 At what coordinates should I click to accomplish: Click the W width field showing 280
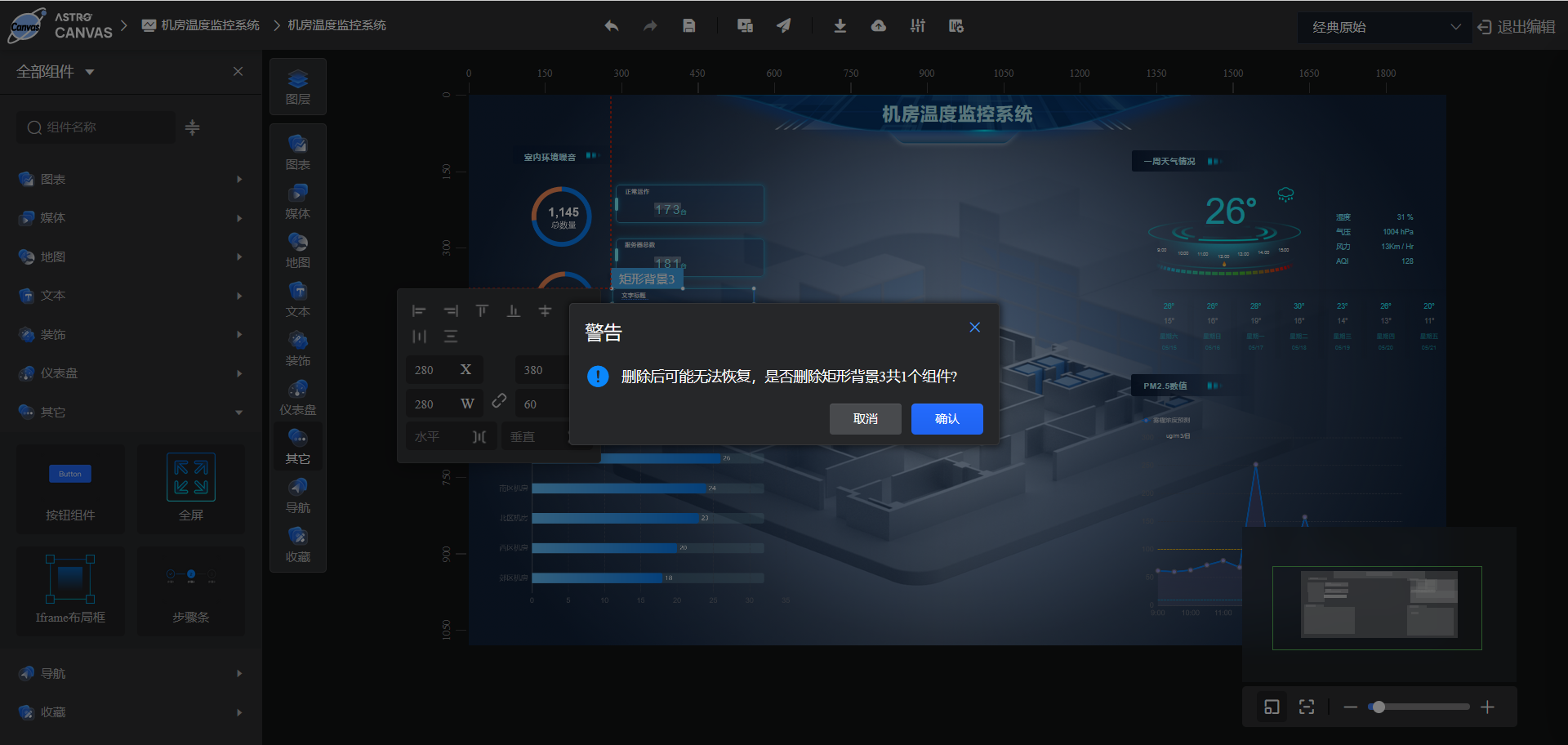coord(444,404)
